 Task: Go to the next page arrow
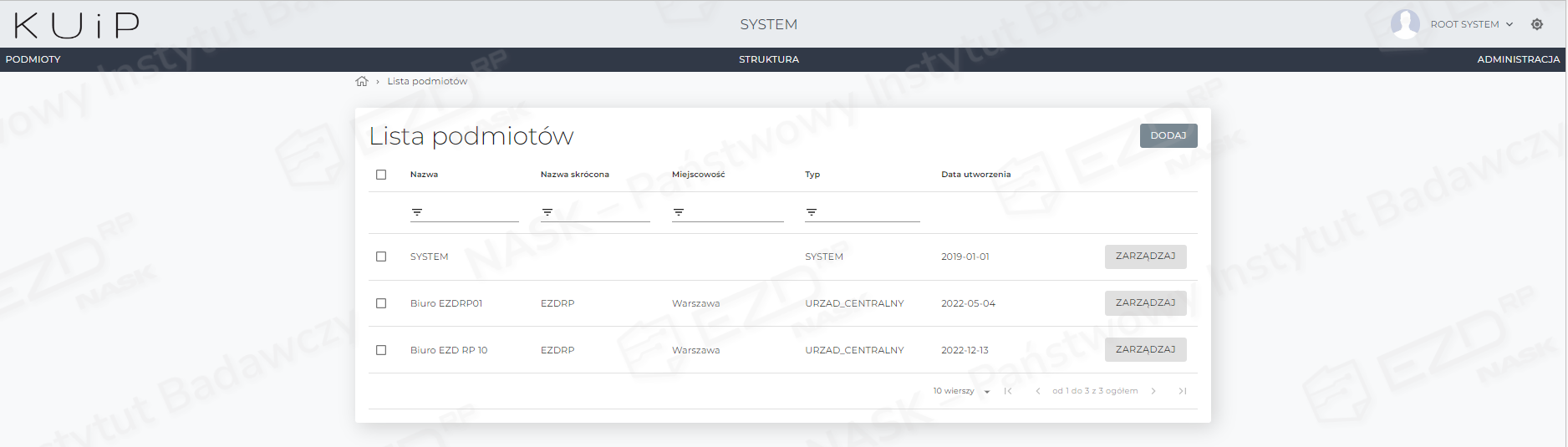(x=1153, y=391)
